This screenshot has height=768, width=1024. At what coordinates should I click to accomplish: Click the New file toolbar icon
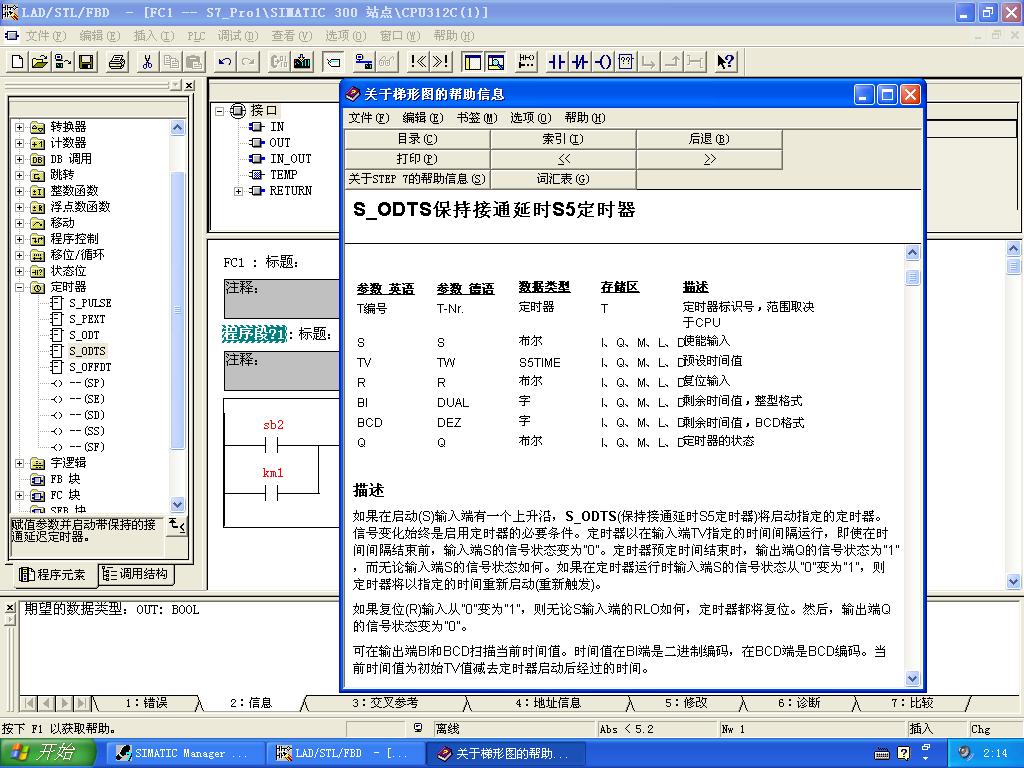click(x=18, y=62)
